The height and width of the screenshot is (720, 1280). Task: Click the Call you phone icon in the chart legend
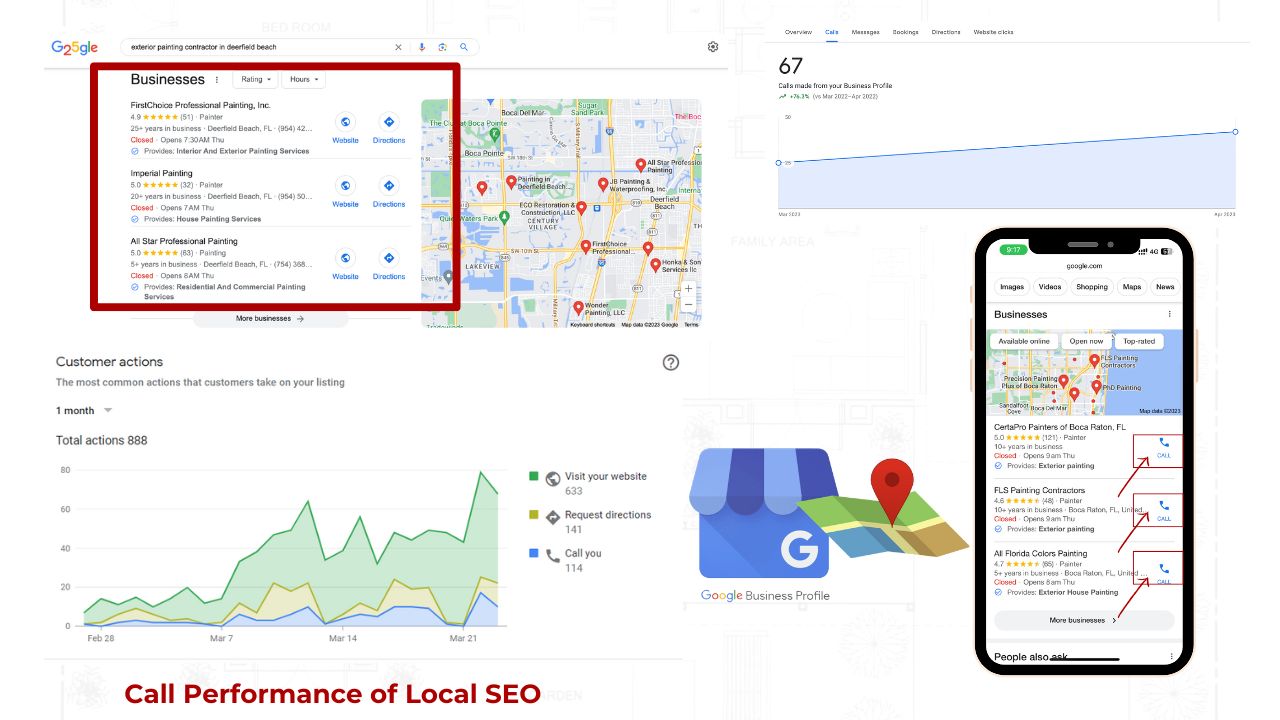click(x=553, y=555)
